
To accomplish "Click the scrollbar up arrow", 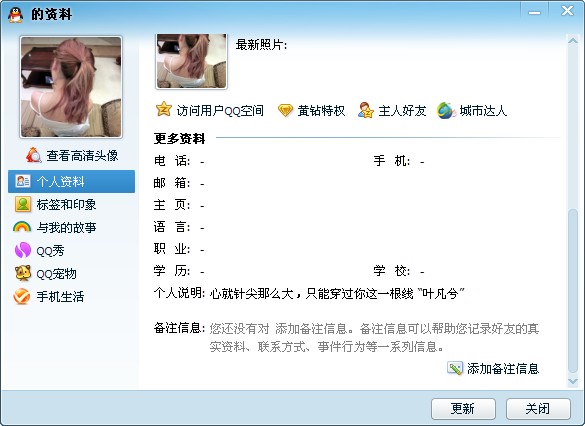I will coord(572,40).
